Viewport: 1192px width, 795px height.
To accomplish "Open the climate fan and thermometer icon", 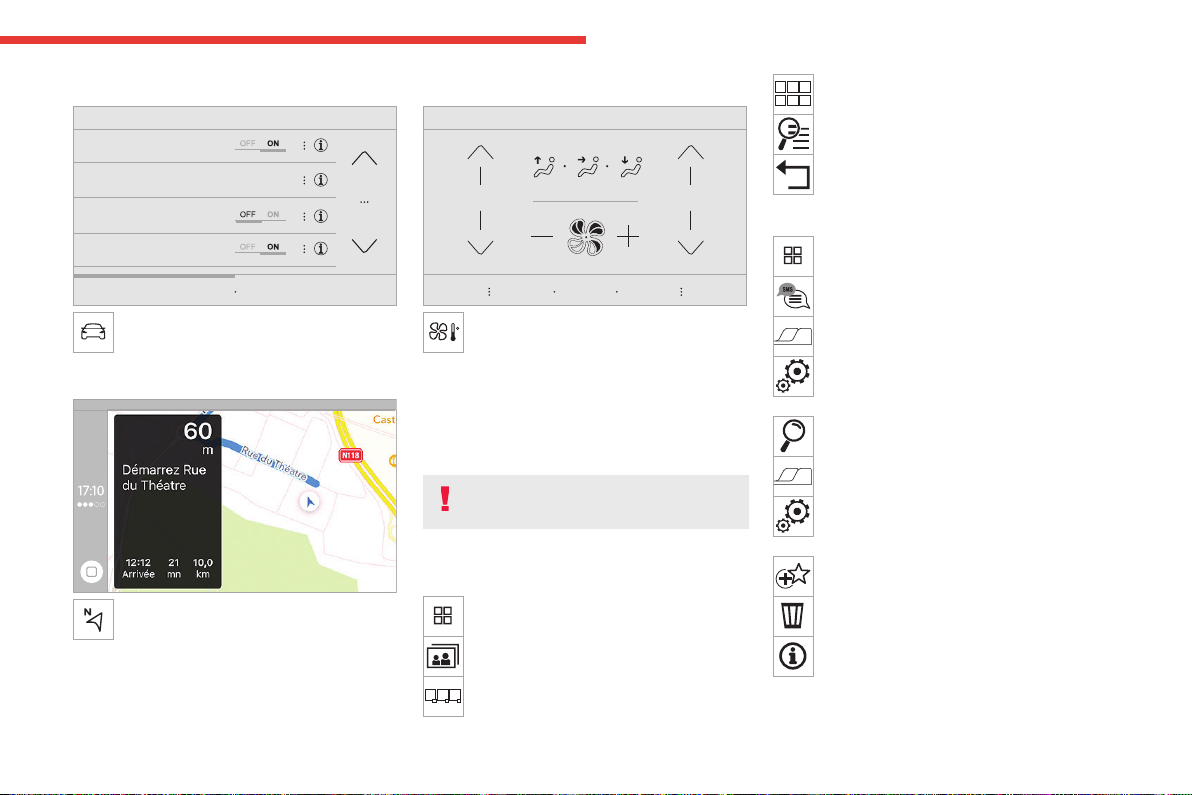I will [x=443, y=332].
